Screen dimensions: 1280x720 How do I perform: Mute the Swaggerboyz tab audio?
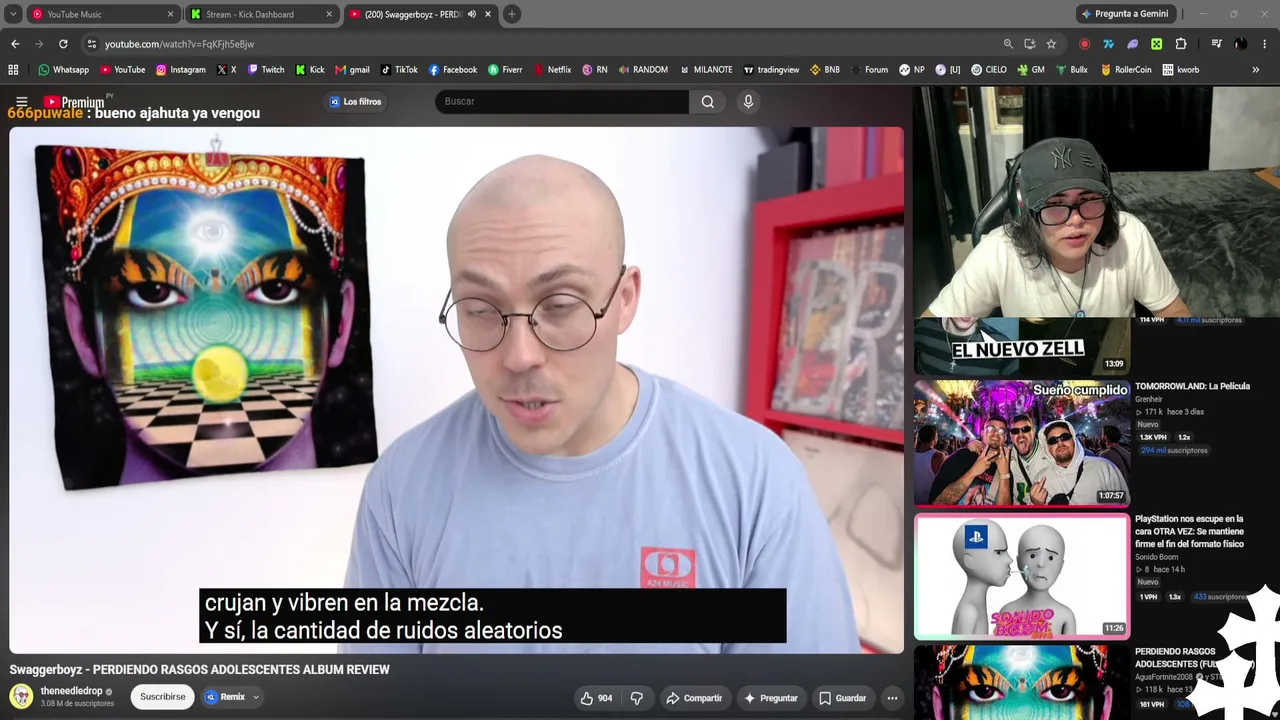click(x=472, y=14)
